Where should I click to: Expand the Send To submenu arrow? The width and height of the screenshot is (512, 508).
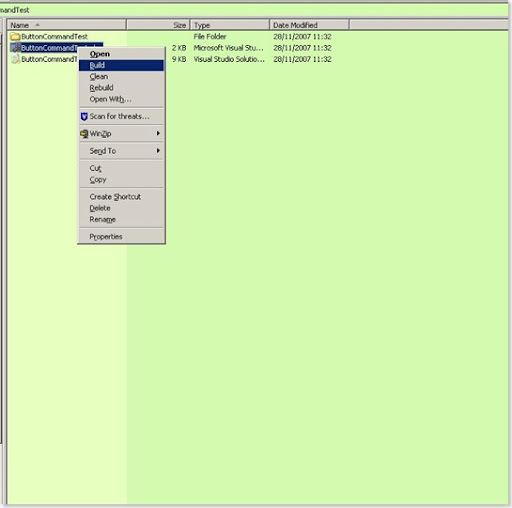[158, 151]
